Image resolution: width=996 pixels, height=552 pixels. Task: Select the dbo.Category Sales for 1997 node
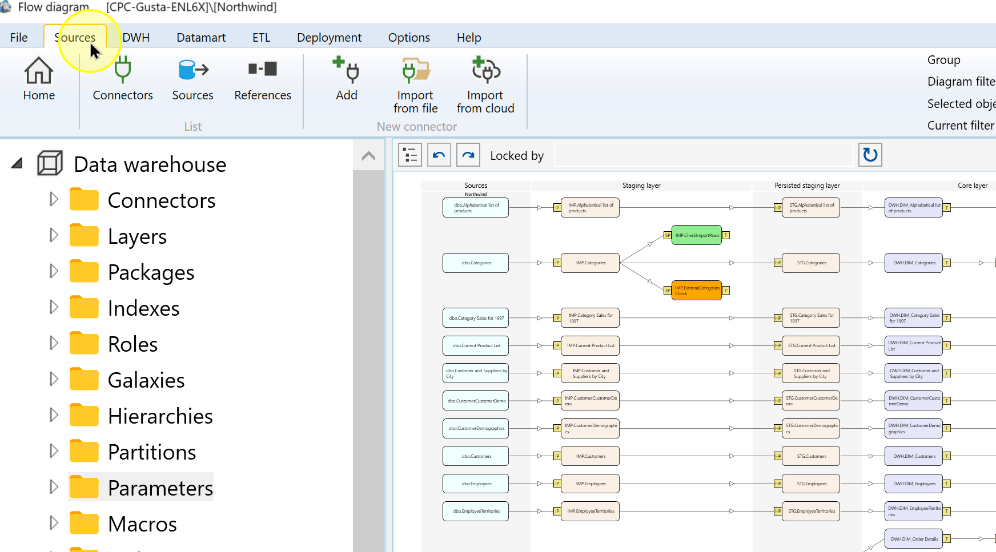[475, 318]
